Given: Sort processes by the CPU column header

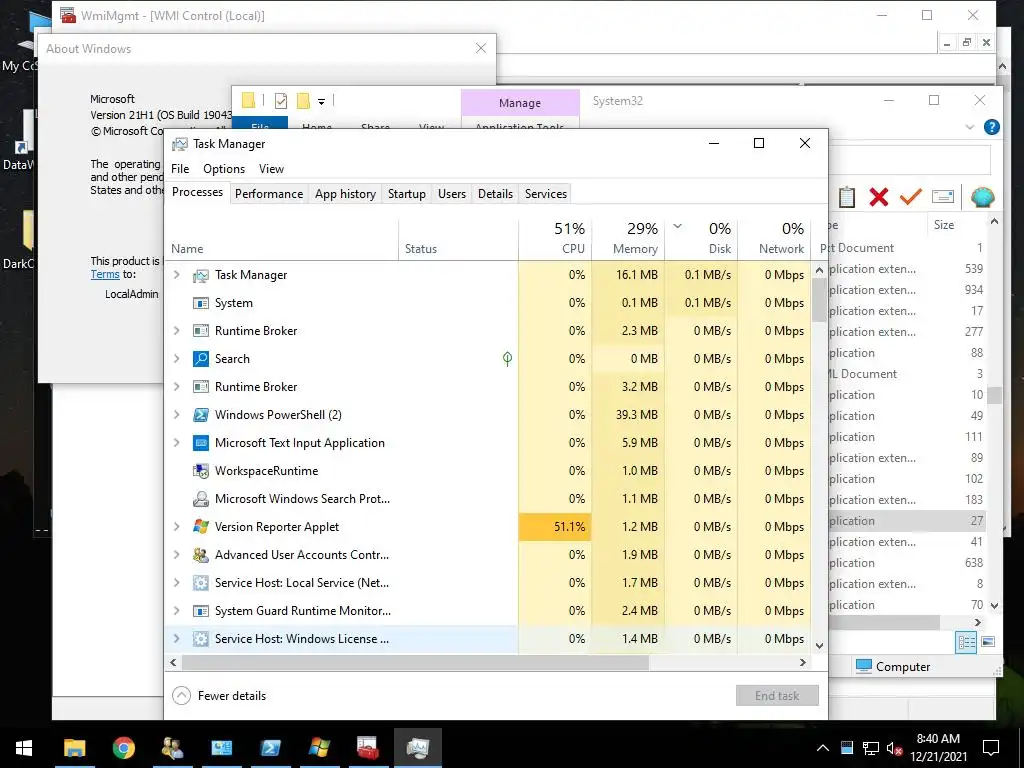Looking at the screenshot, I should click(x=555, y=239).
